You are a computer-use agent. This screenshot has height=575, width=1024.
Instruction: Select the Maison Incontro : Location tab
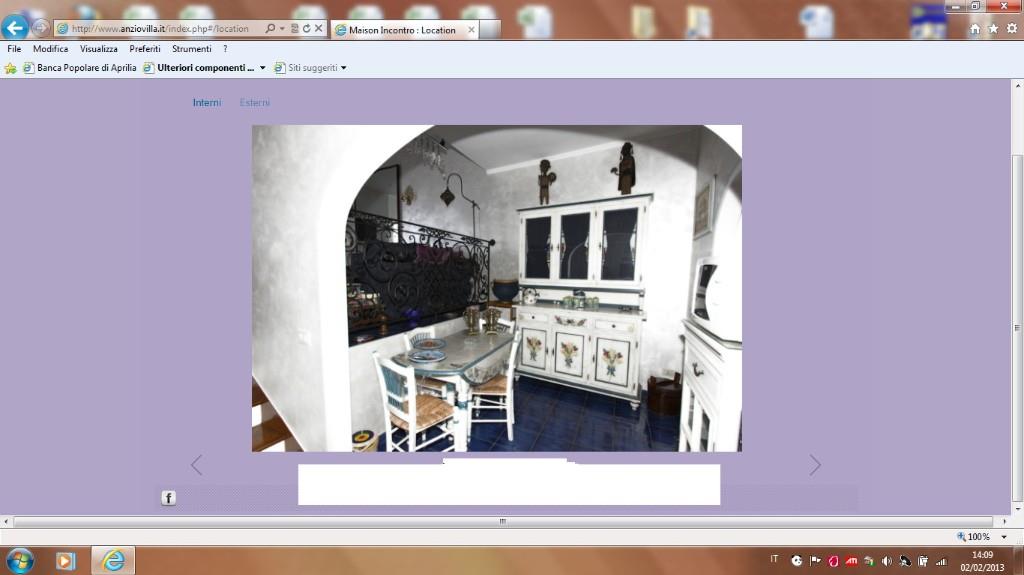click(401, 30)
